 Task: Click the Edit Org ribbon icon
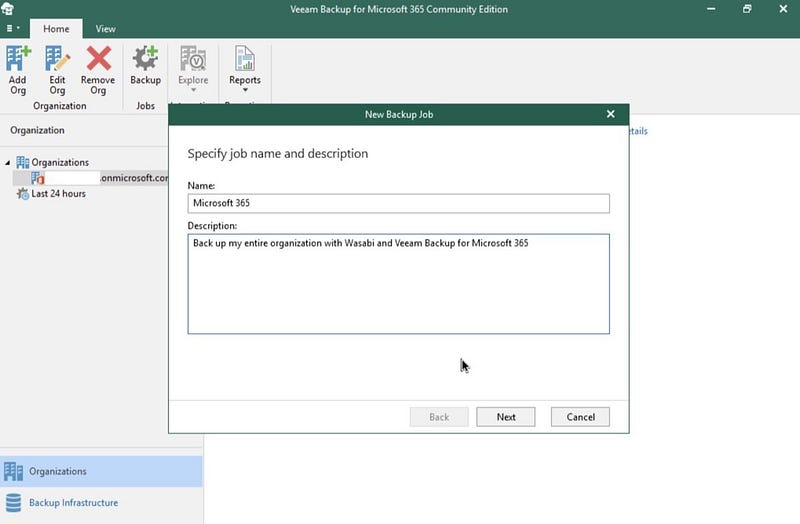point(57,58)
